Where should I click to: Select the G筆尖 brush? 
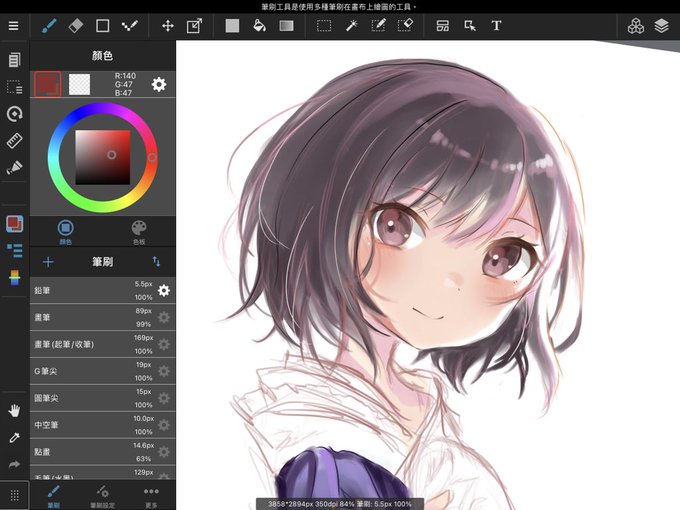click(x=103, y=371)
